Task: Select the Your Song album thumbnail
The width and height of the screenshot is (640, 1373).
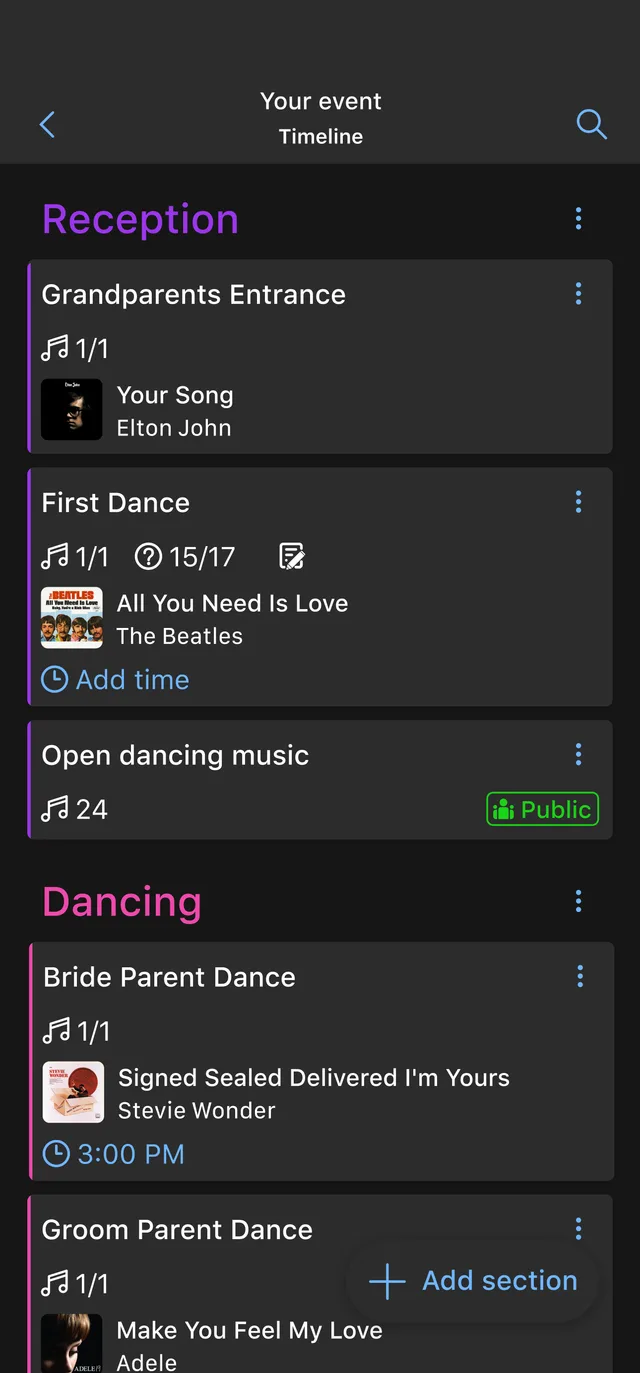Action: [x=72, y=410]
